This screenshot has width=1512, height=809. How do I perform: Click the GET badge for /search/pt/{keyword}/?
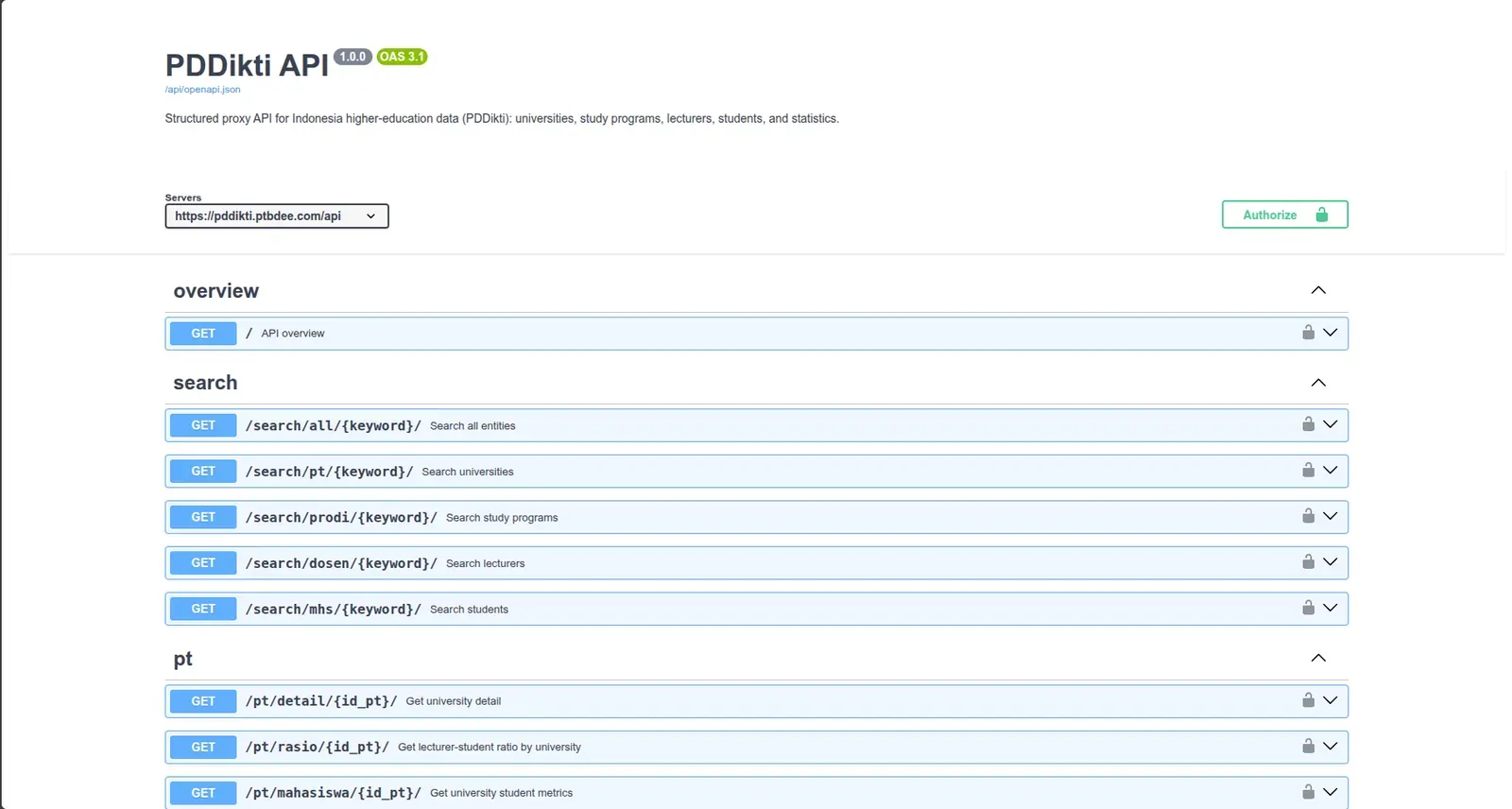[x=203, y=472]
